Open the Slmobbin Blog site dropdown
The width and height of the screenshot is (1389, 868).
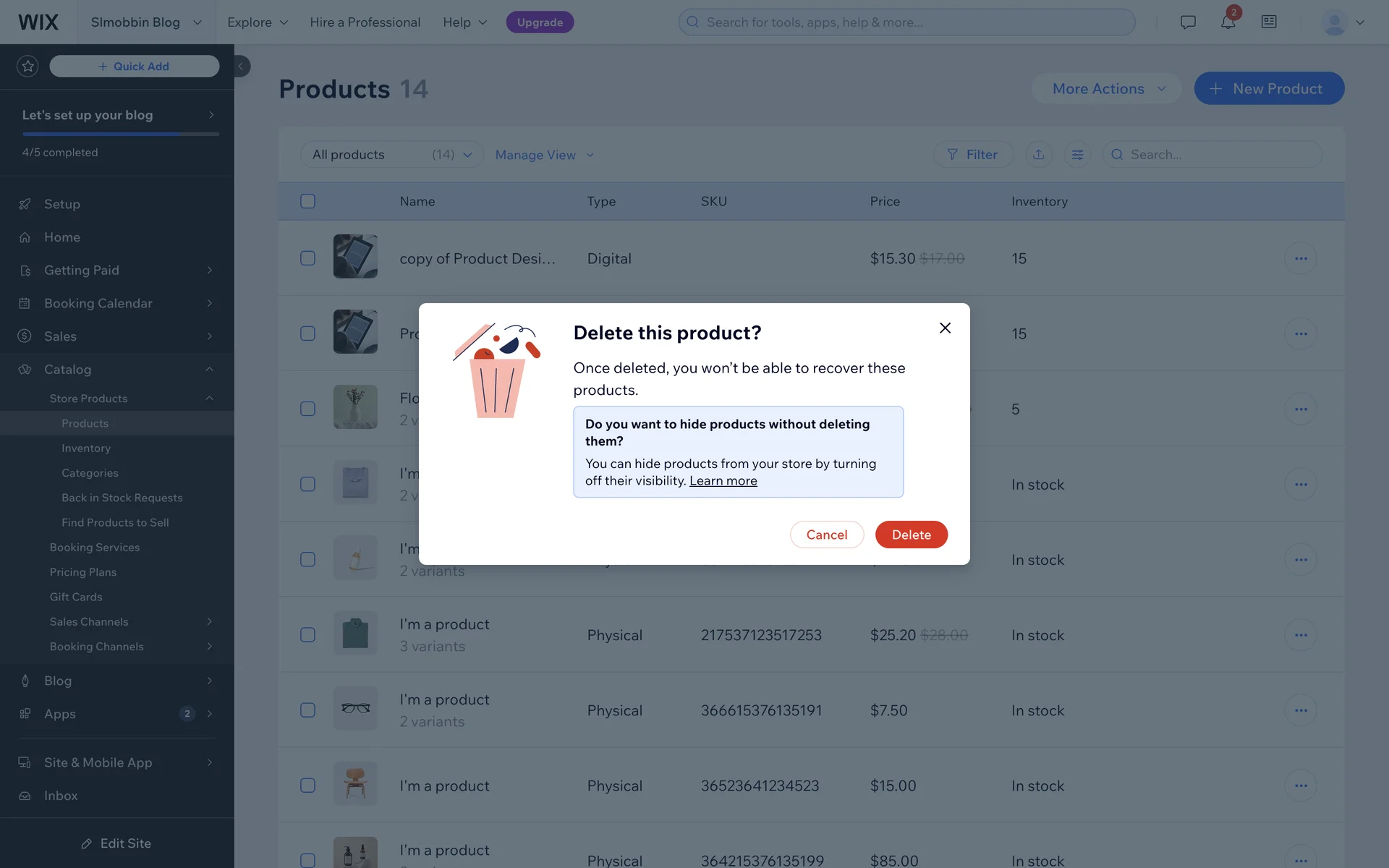tap(146, 22)
